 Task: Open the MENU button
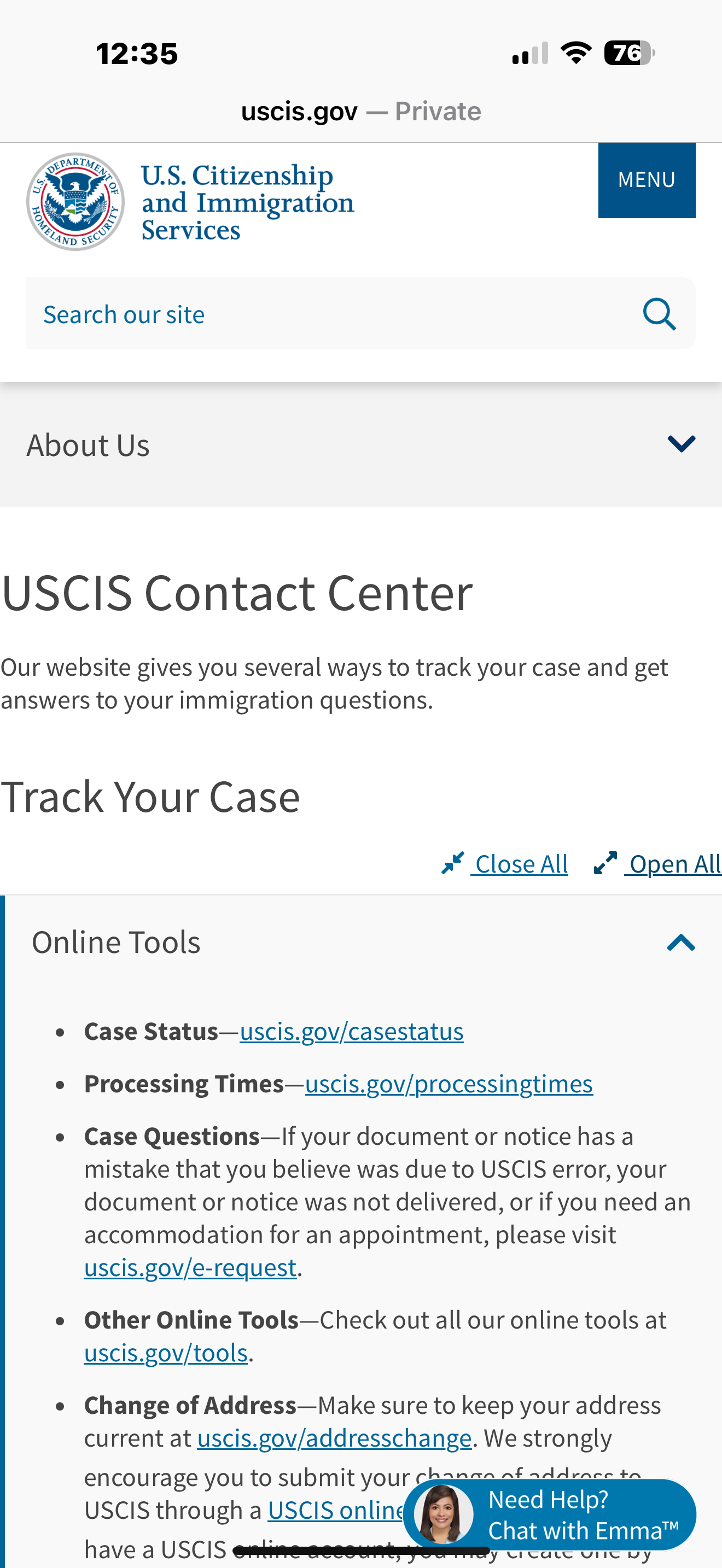coord(647,180)
